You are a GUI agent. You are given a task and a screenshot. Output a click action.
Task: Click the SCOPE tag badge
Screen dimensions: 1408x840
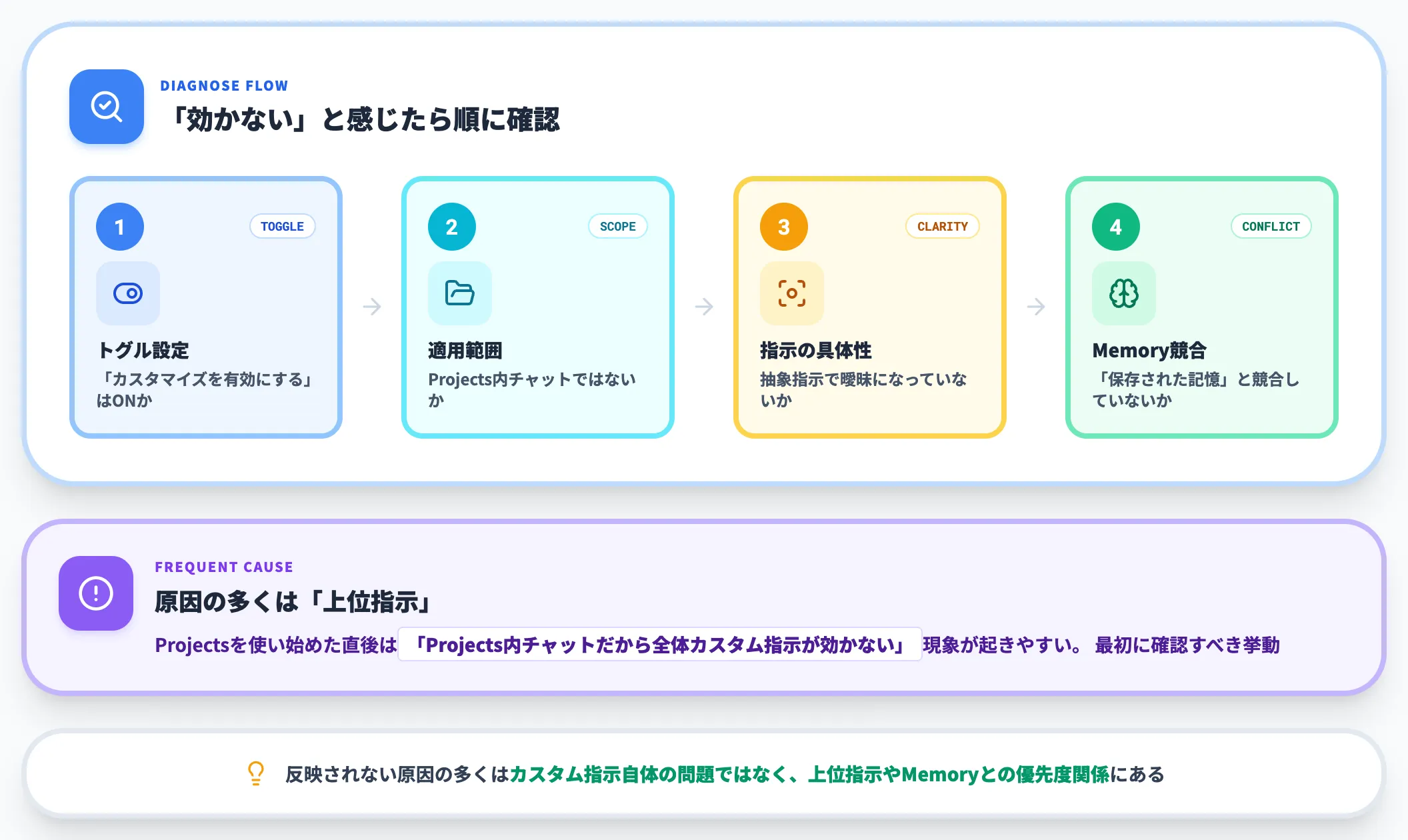(618, 226)
